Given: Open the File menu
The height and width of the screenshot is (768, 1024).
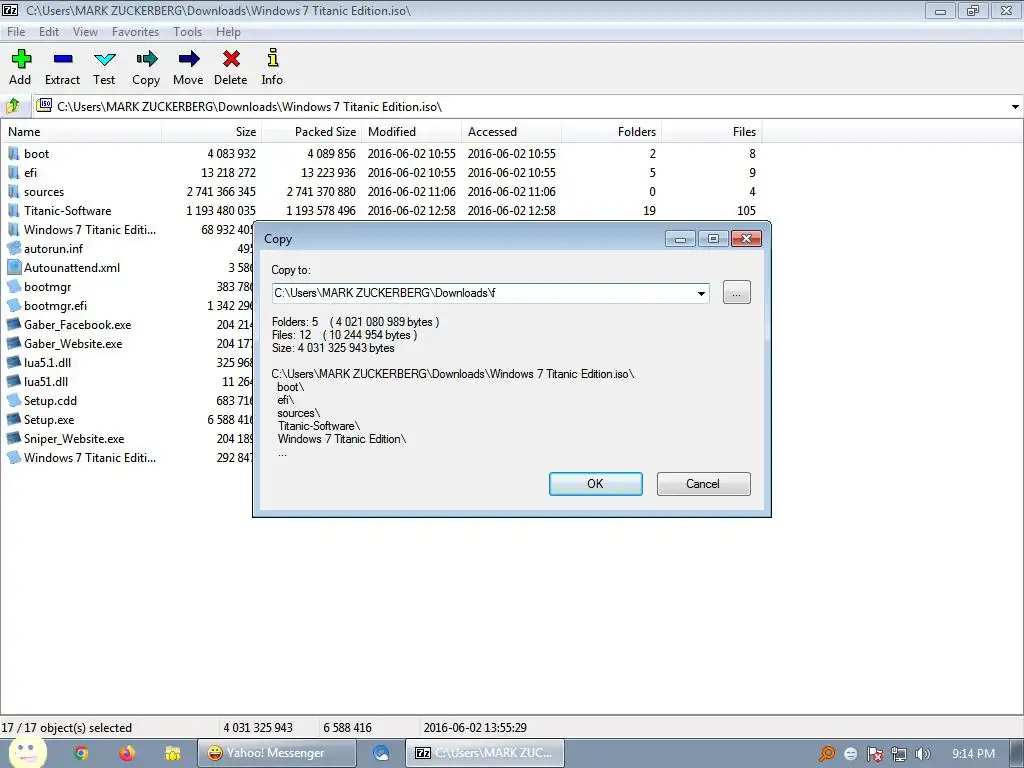Looking at the screenshot, I should click(x=16, y=31).
